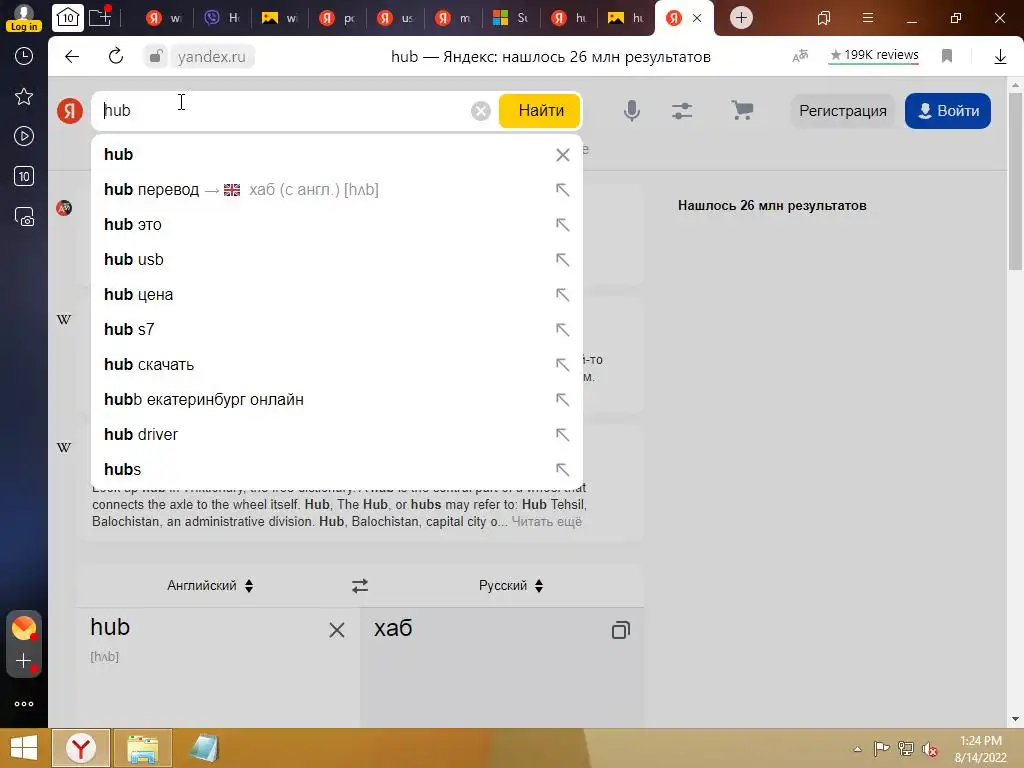The image size is (1024, 768).
Task: Click the Log in profile avatar
Action: pyautogui.click(x=24, y=18)
